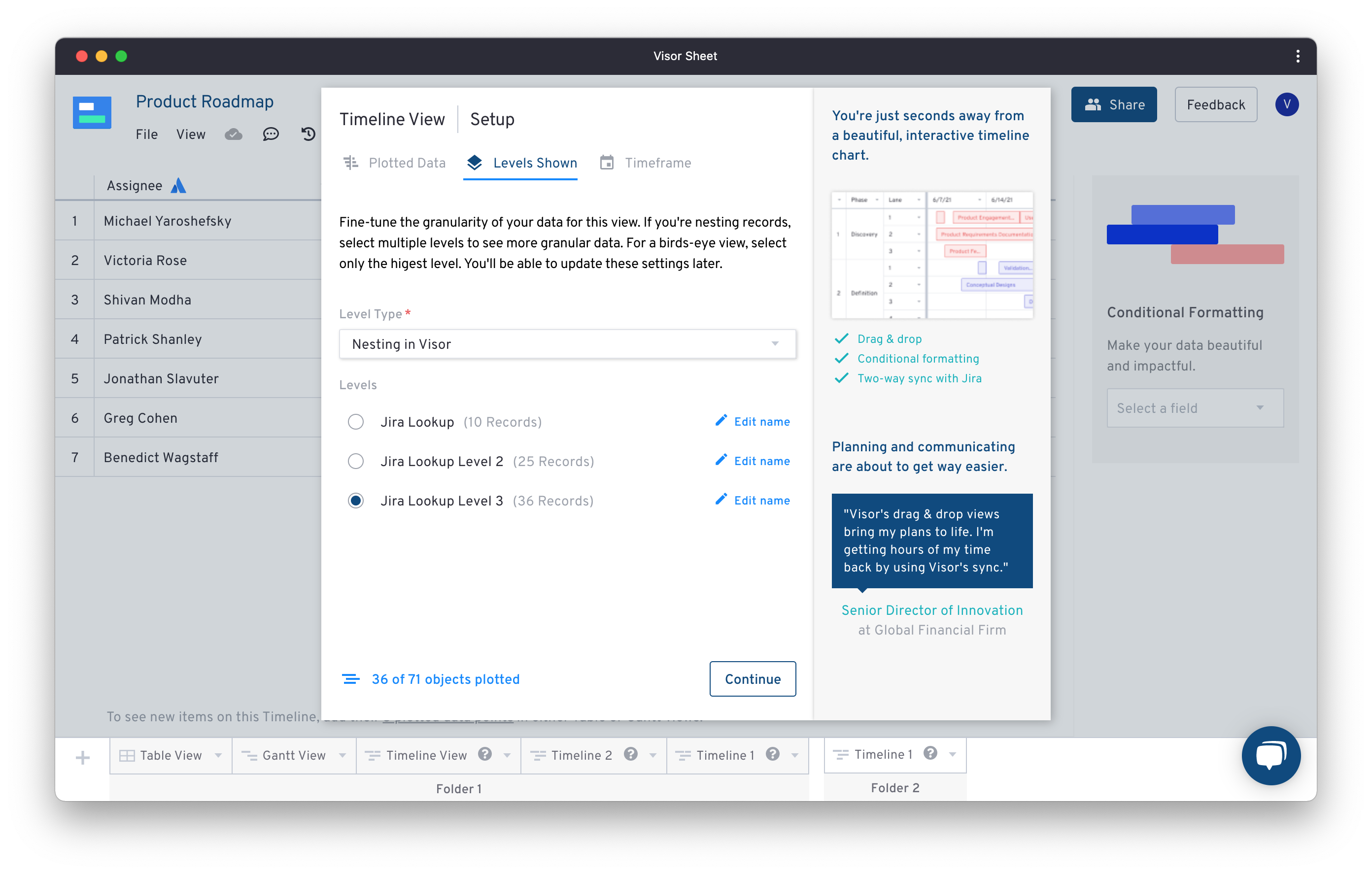Screen dimensions: 1372x874
Task: Open the Table View tab
Action: [171, 755]
